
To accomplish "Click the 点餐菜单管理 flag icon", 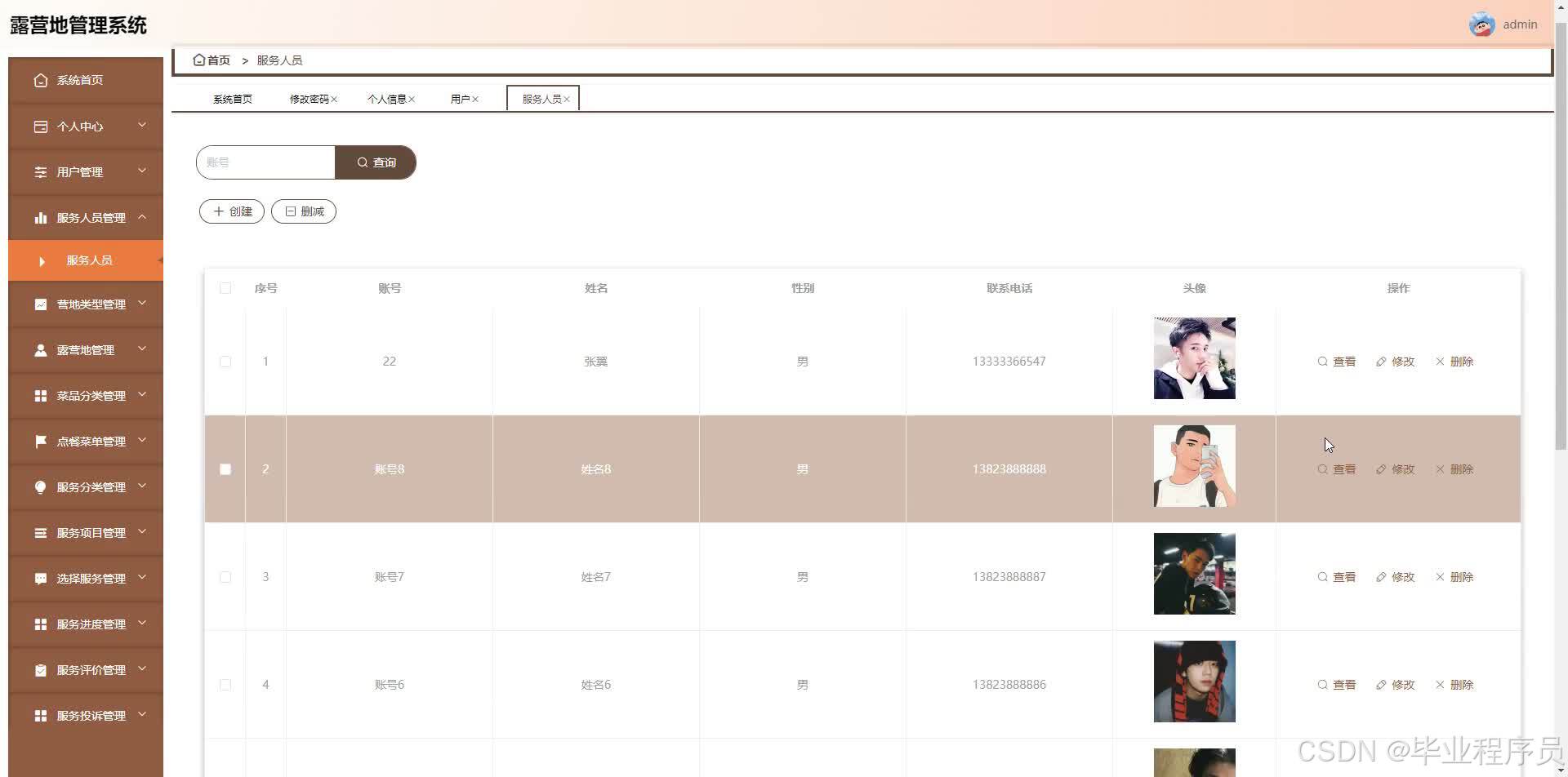I will point(41,442).
